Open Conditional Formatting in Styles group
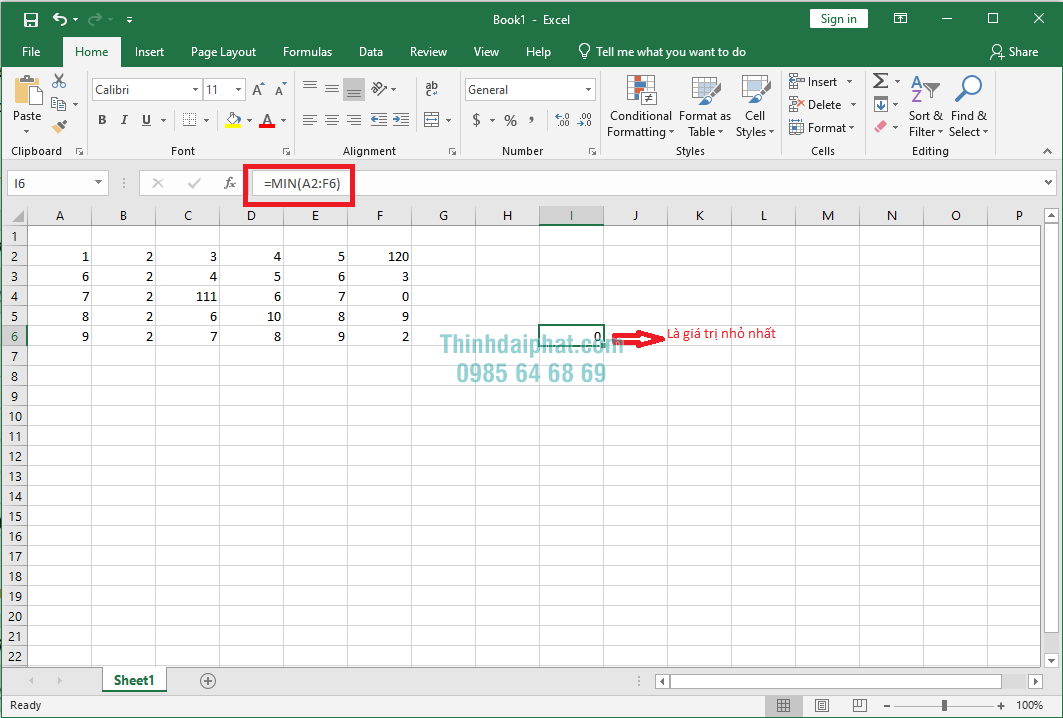The image size is (1063, 718). (x=640, y=108)
